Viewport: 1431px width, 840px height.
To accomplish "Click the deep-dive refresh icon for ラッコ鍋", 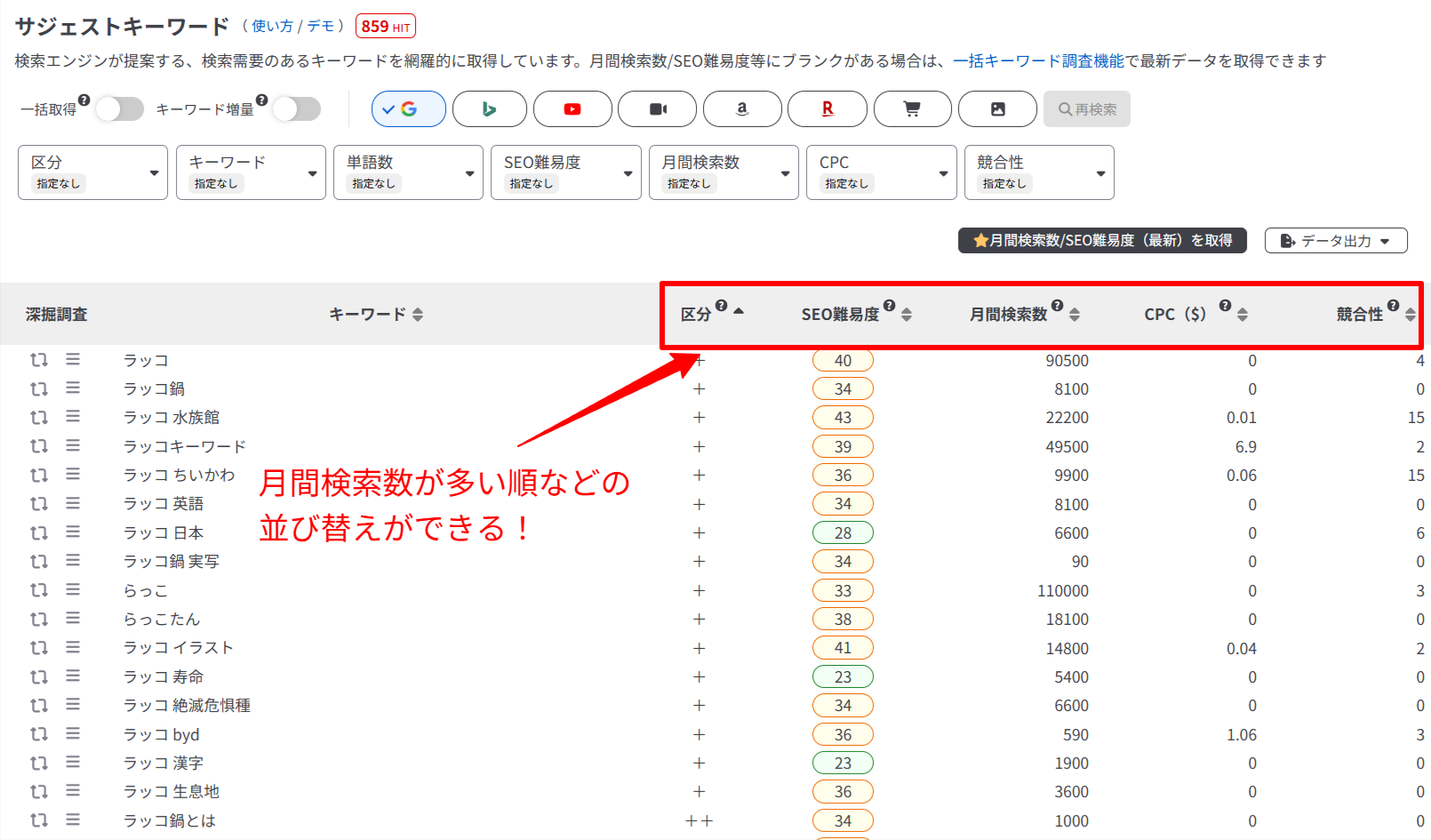I will click(x=39, y=389).
